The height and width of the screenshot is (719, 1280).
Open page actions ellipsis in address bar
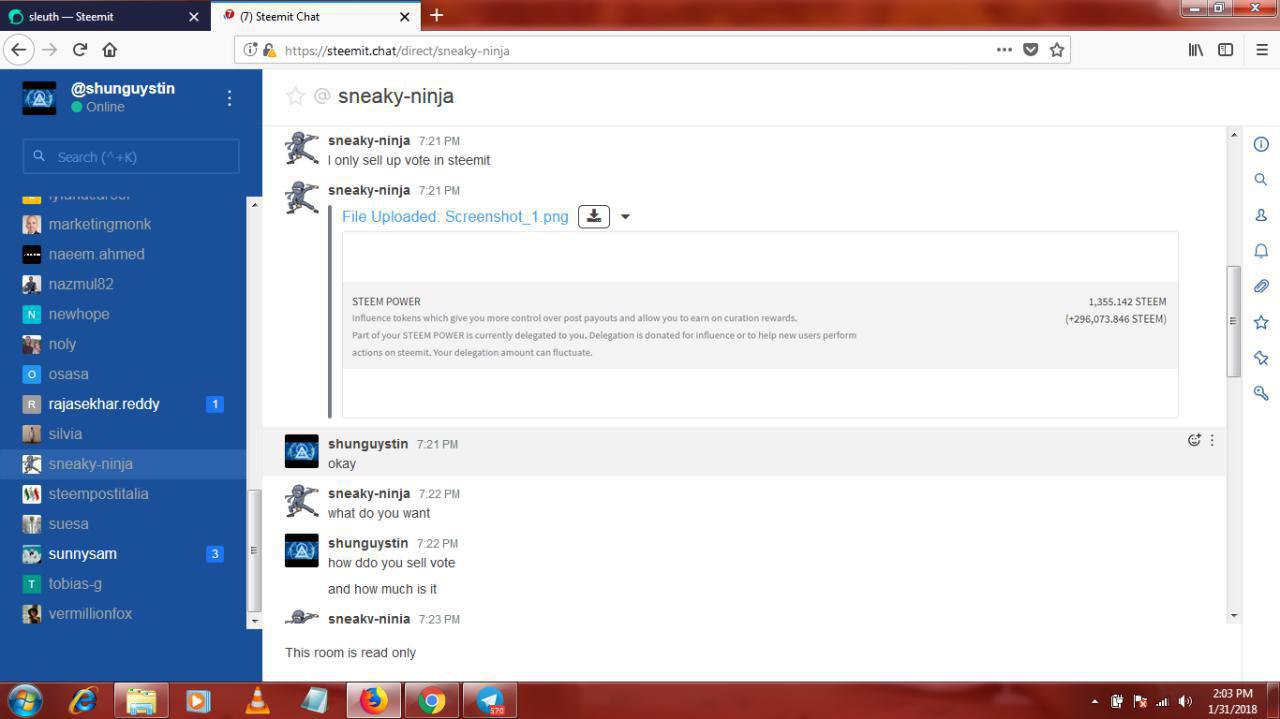point(1004,50)
